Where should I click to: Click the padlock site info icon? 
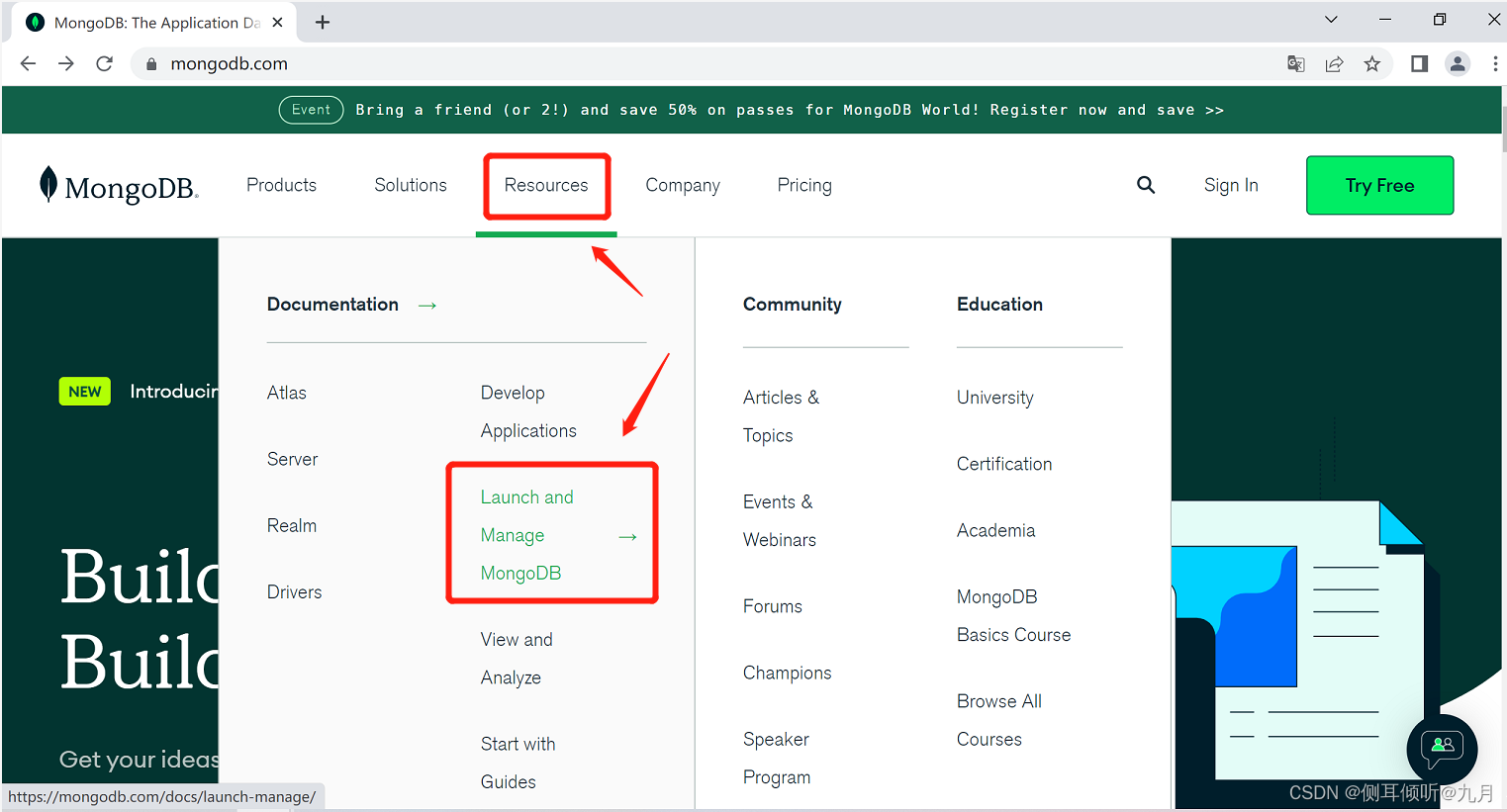(x=151, y=63)
